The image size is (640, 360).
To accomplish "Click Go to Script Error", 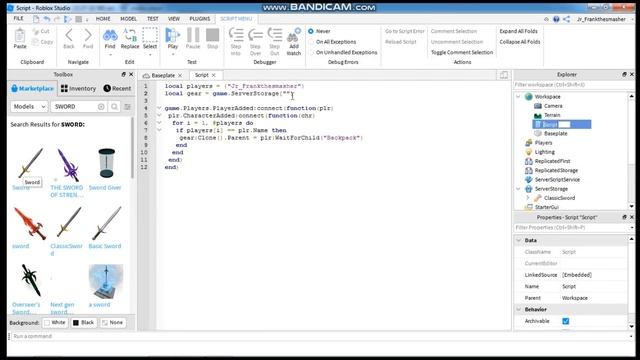I will pos(405,31).
